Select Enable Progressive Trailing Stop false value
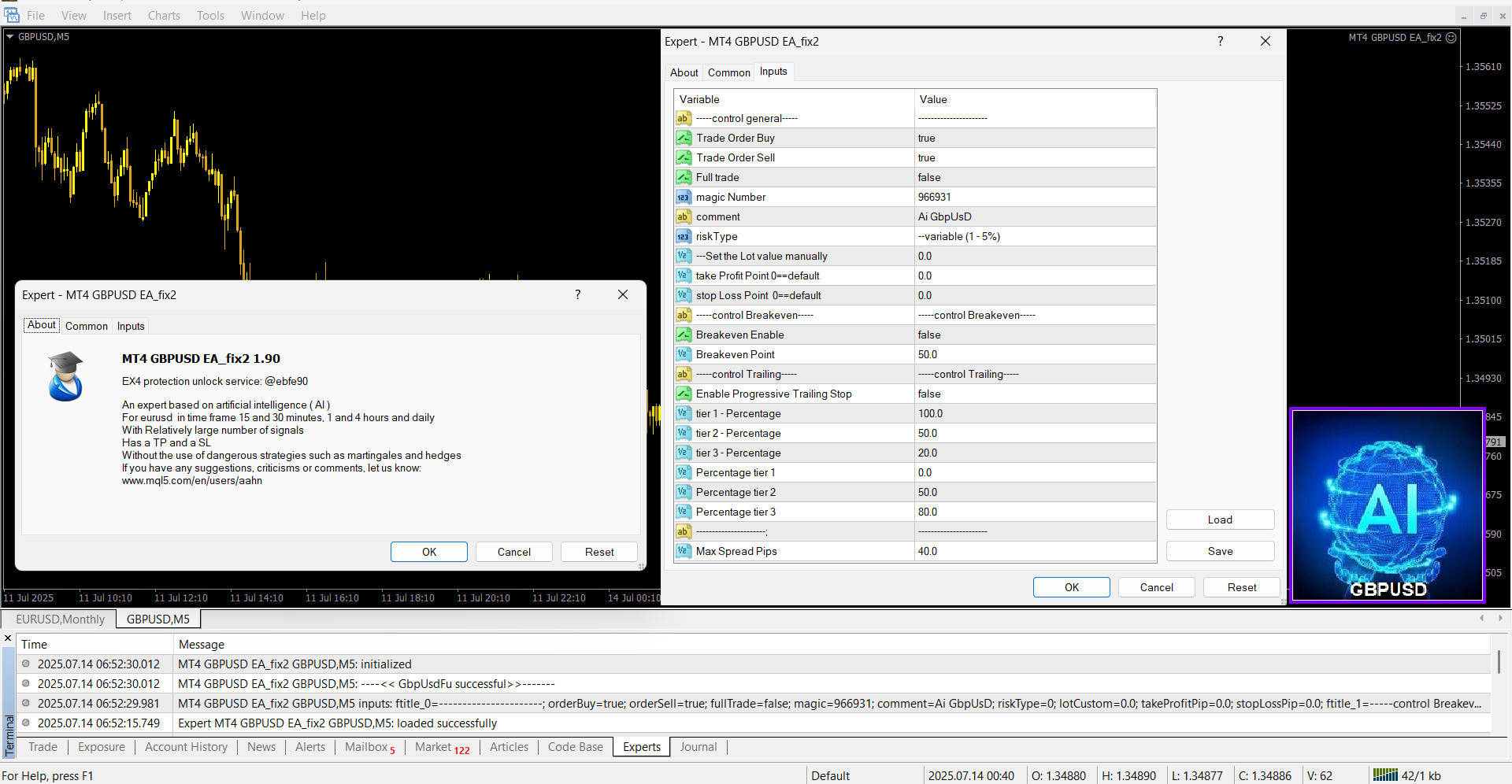Screen dimensions: 1512x784 tap(929, 394)
